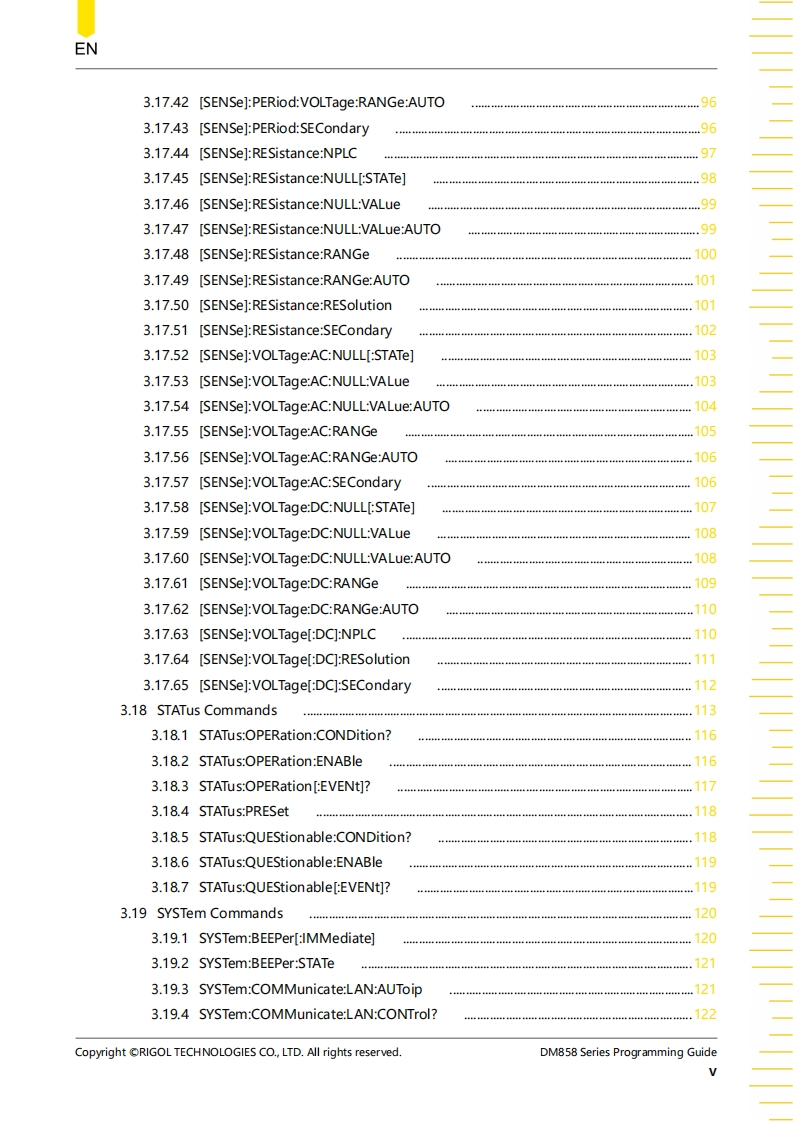Click the SYSTem:BEEPer:STATe entry
This screenshot has width=793, height=1122.
266,963
